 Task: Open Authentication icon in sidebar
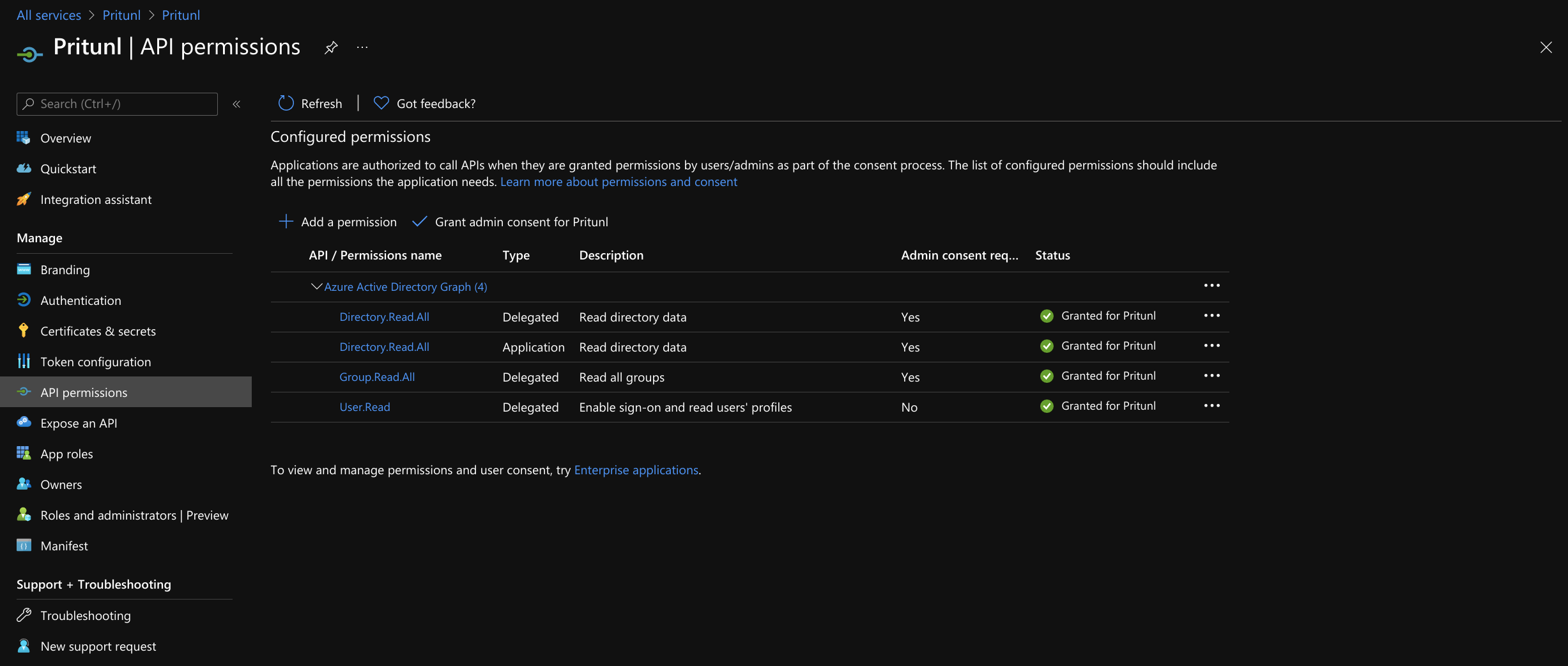24,300
